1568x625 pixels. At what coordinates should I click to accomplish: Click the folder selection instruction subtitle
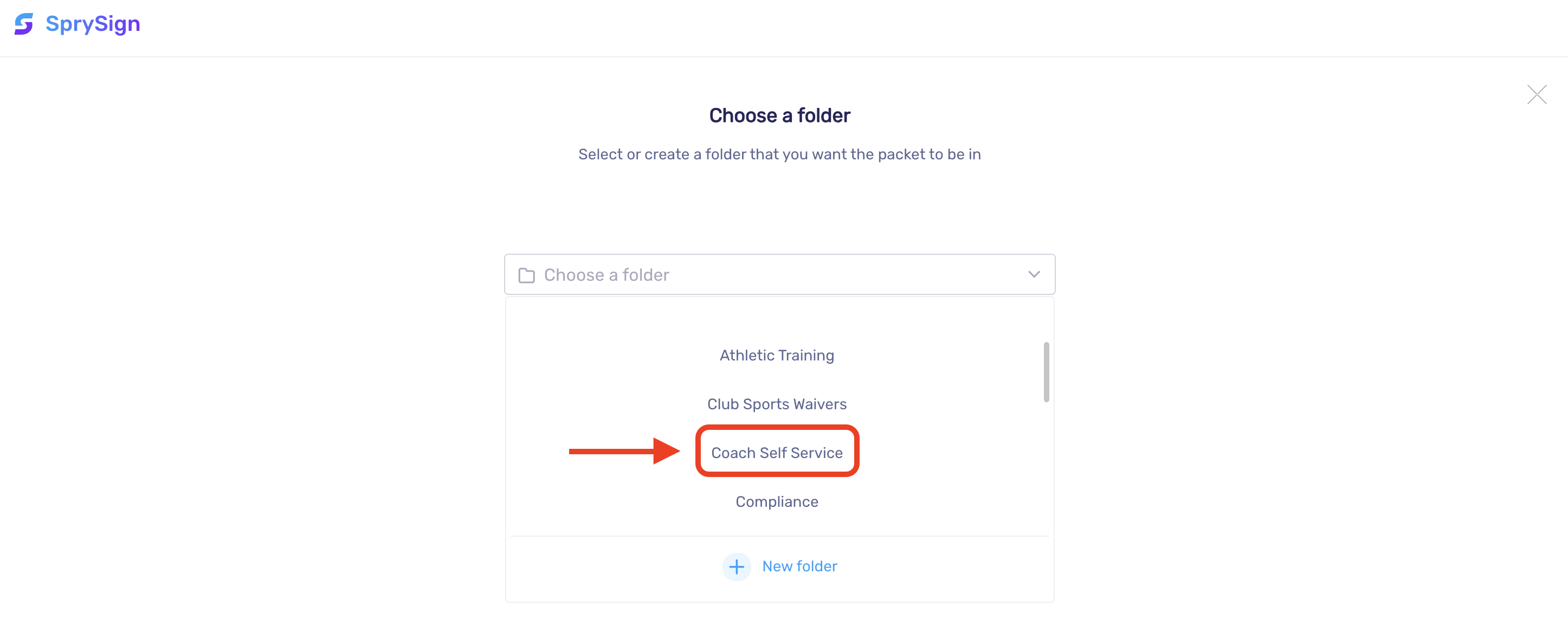(x=779, y=154)
